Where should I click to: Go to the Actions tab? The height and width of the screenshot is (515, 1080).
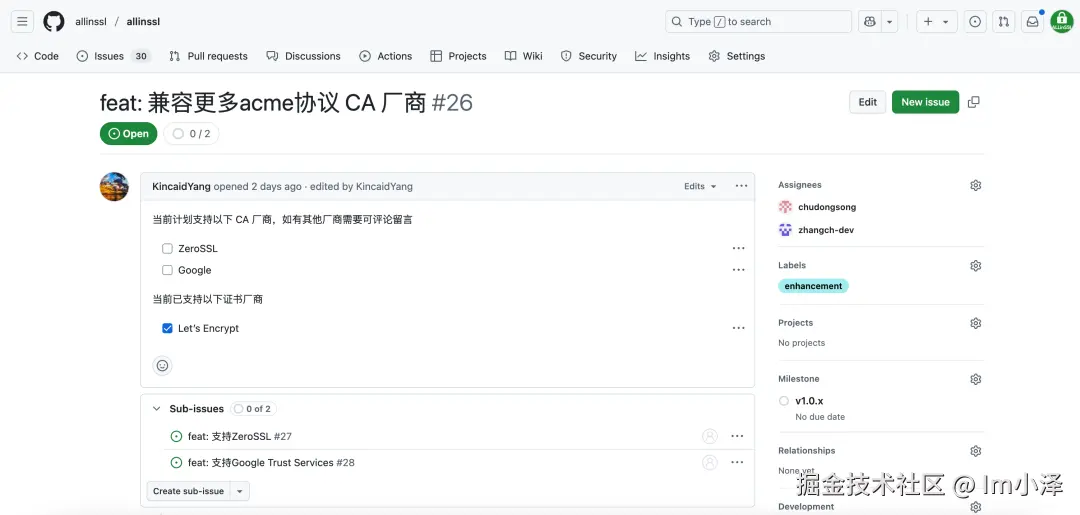click(386, 56)
